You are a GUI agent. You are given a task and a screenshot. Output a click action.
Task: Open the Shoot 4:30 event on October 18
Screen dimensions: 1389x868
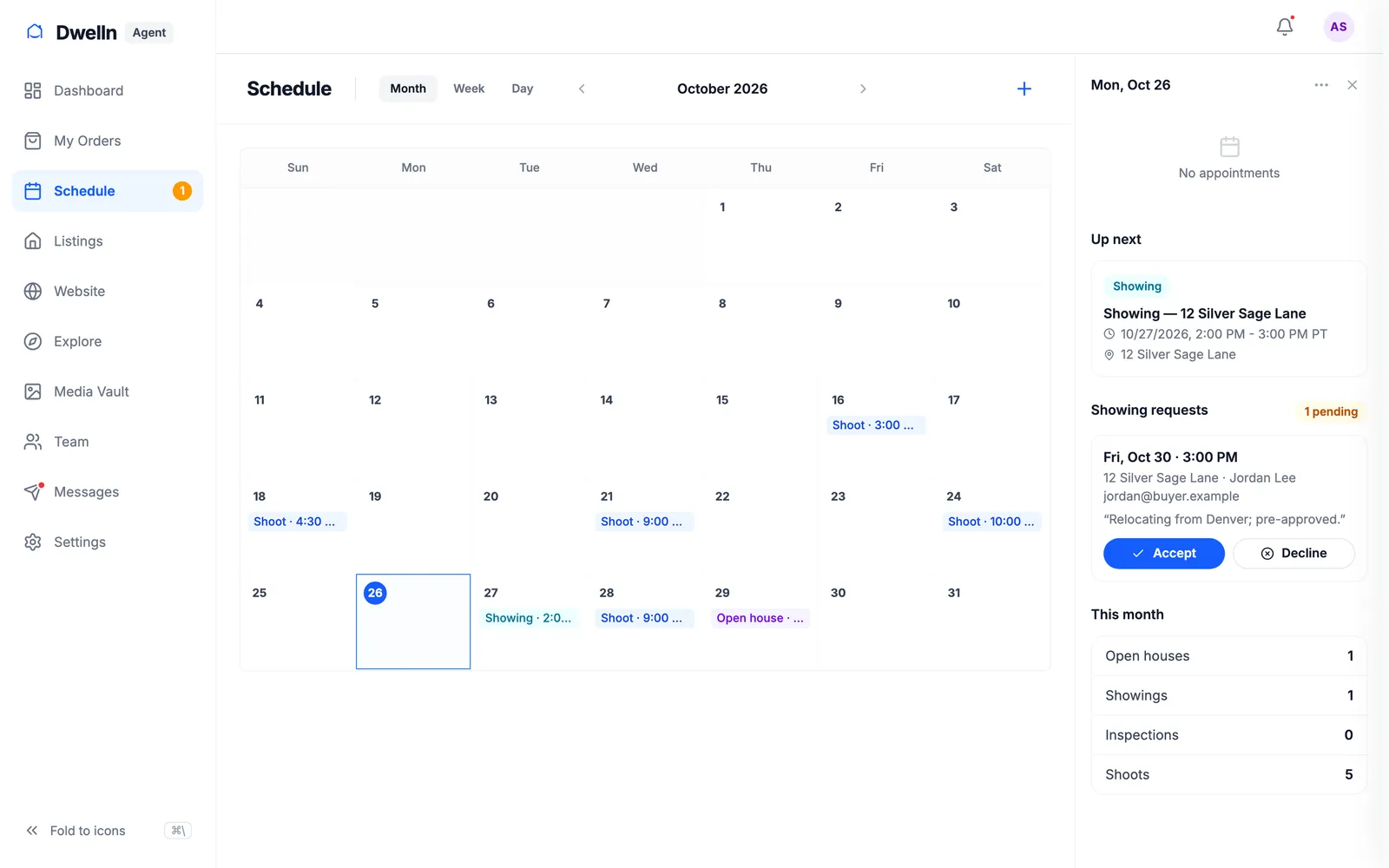pos(297,522)
